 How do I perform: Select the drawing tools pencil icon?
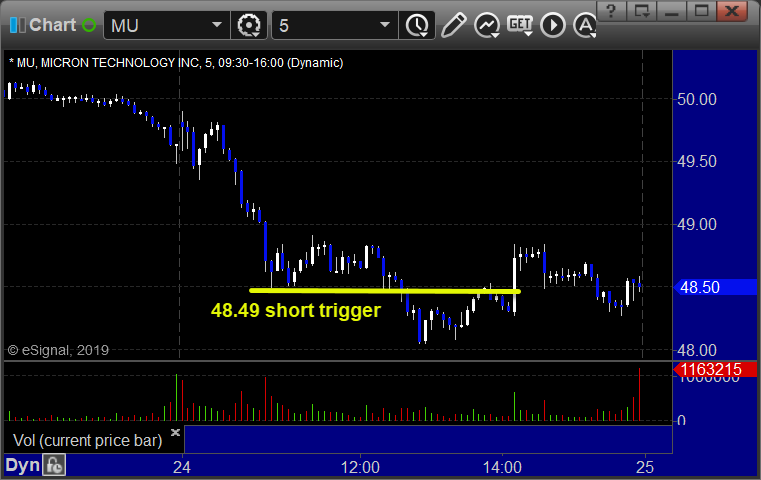coord(453,25)
